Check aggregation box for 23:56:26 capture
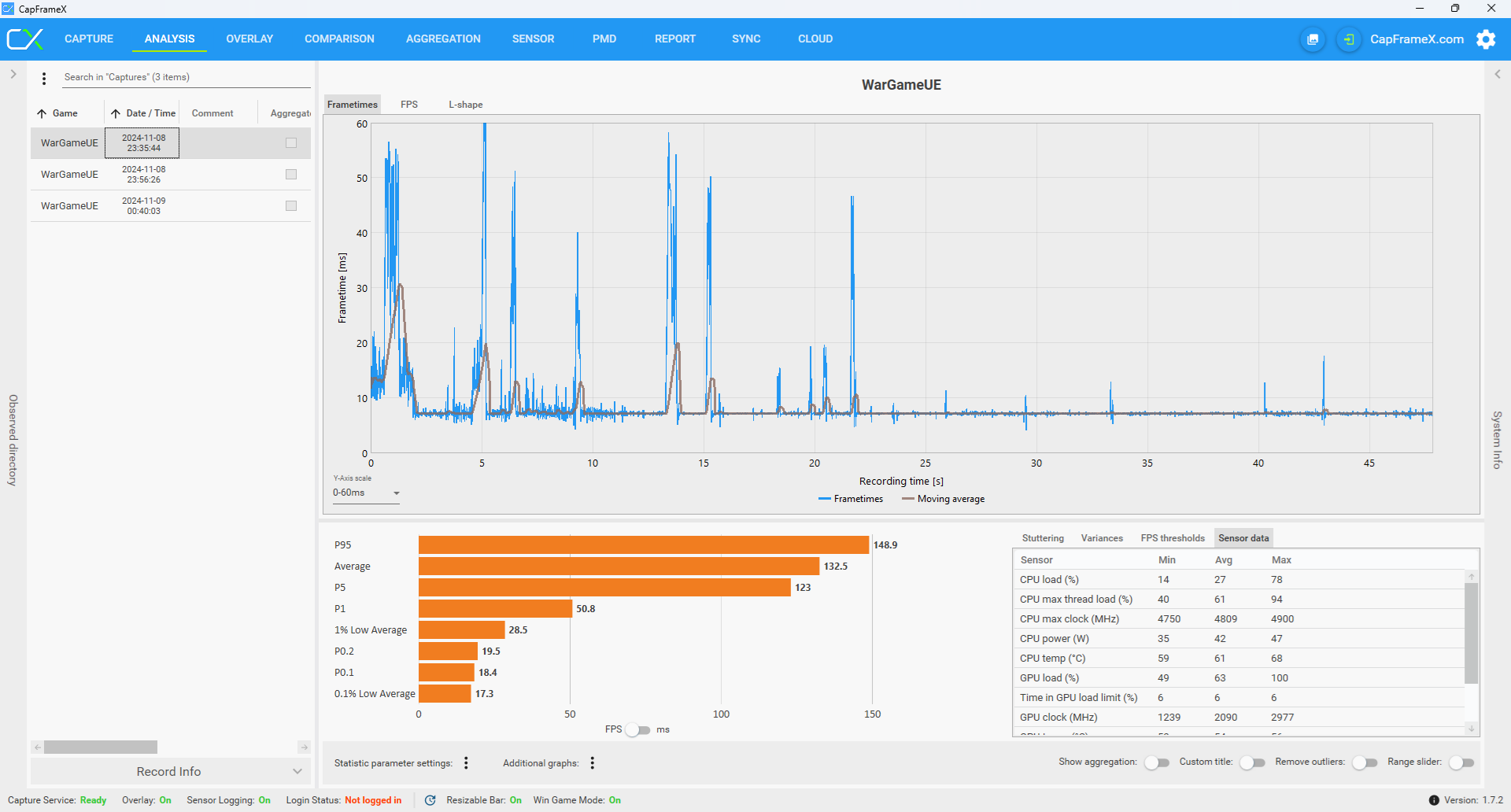The image size is (1511, 812). point(291,175)
